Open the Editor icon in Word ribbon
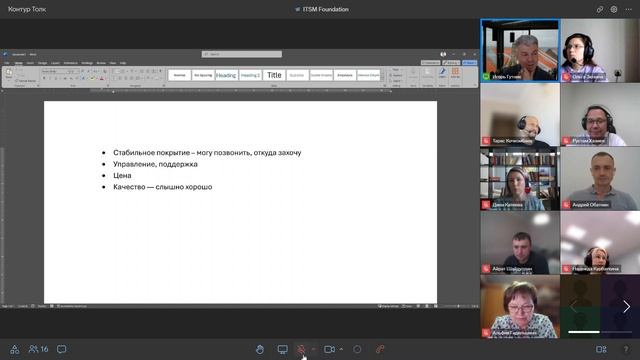 [x=442, y=73]
